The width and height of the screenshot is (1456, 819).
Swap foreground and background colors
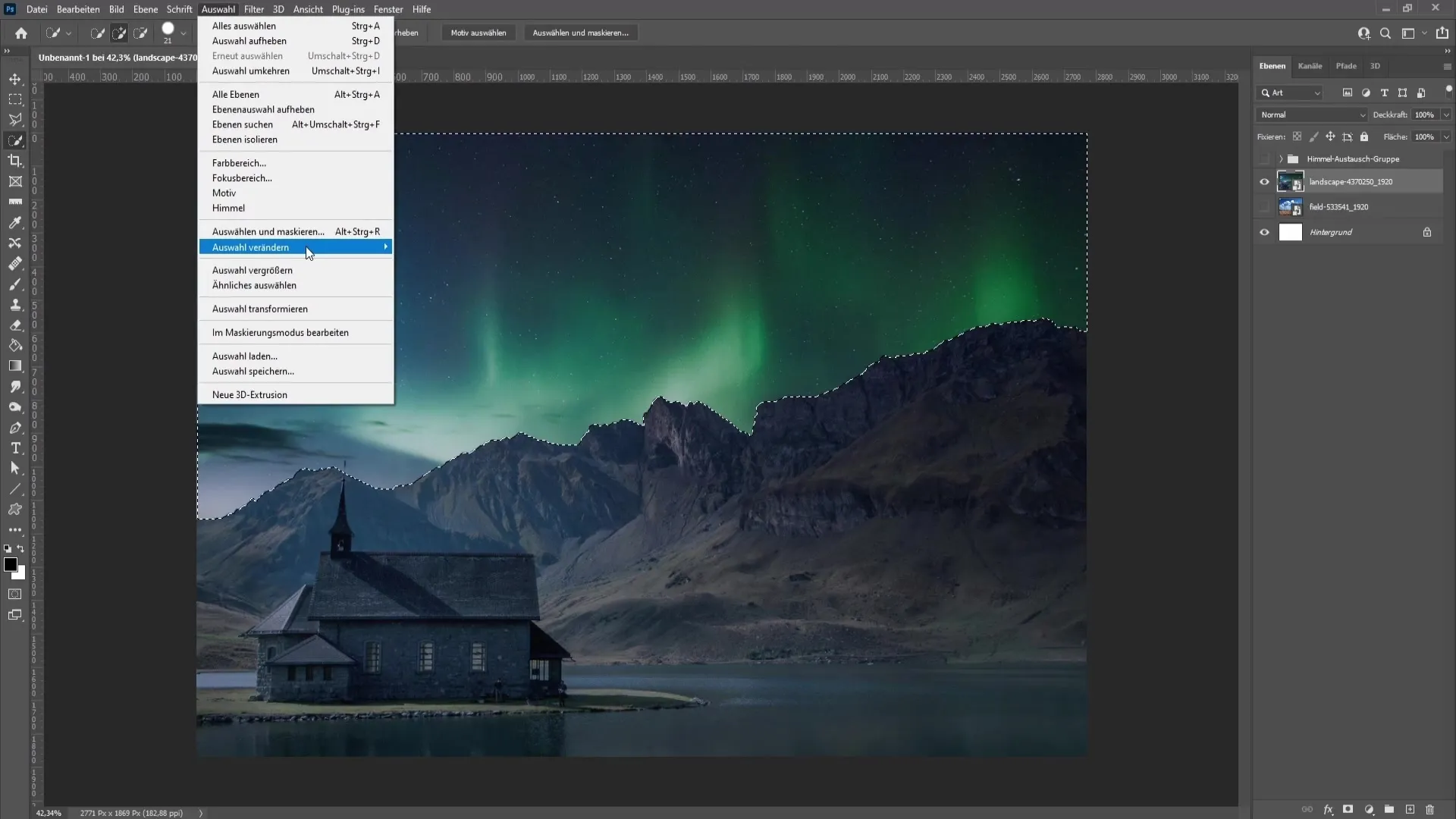[x=20, y=548]
